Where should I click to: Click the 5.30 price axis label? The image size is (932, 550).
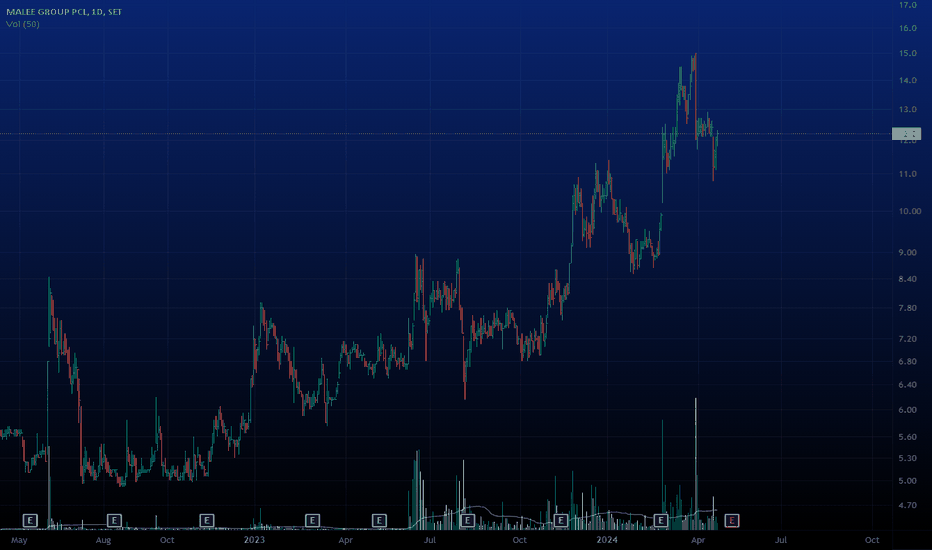(908, 458)
